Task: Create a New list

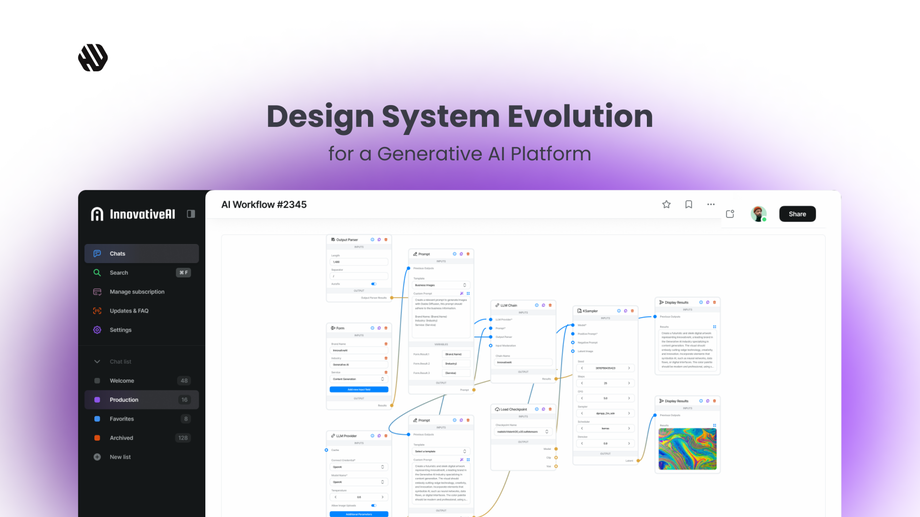Action: pos(141,457)
